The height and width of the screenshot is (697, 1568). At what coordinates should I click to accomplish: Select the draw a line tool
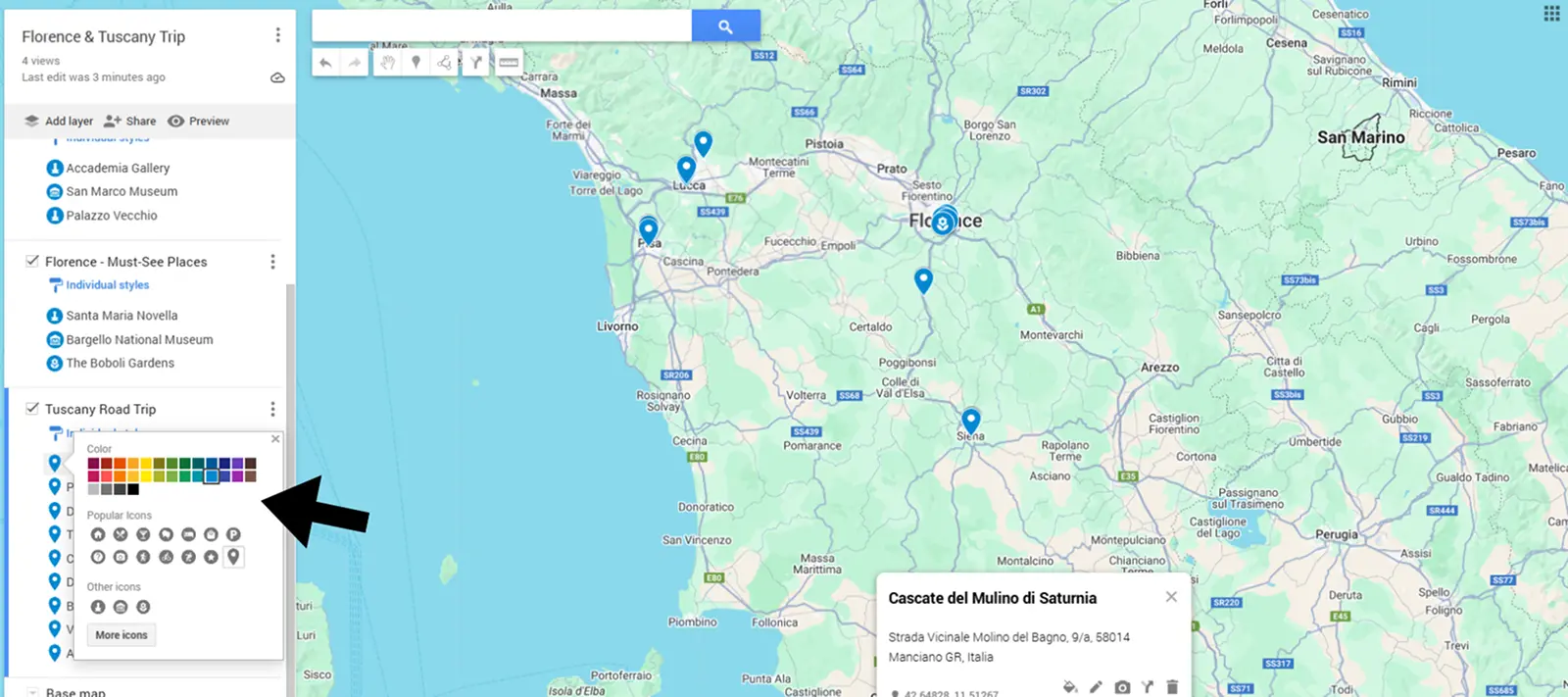point(445,63)
